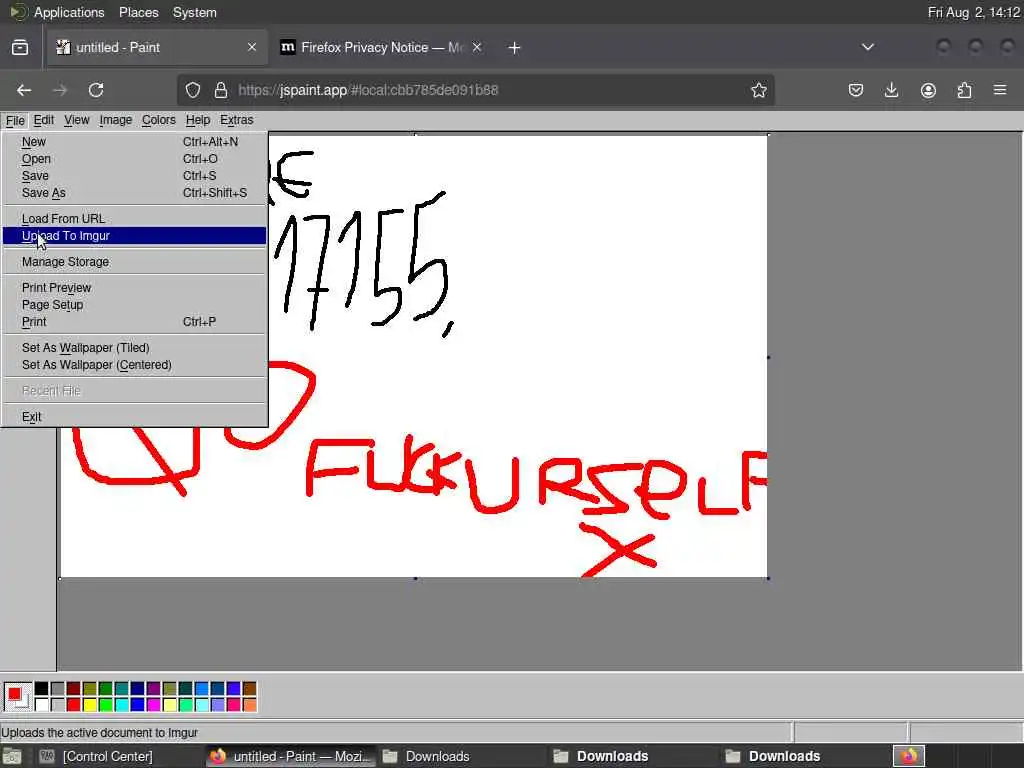1024x768 pixels.
Task: Select the orange palette swatch
Action: coord(249,705)
